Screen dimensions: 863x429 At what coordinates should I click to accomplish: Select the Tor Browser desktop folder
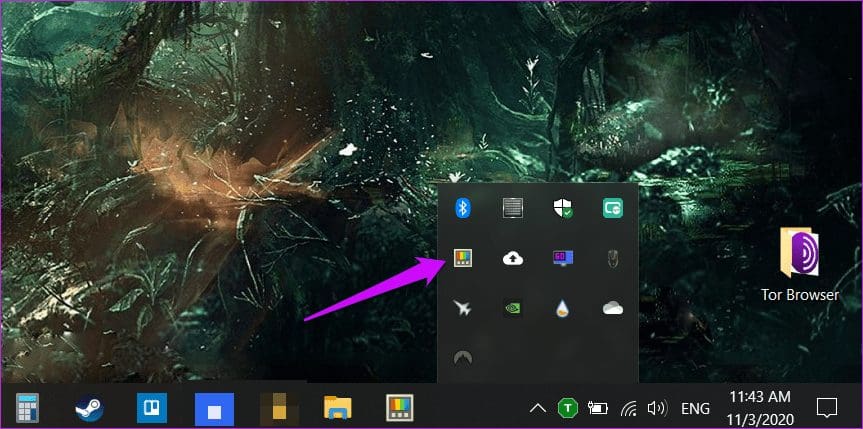[800, 264]
